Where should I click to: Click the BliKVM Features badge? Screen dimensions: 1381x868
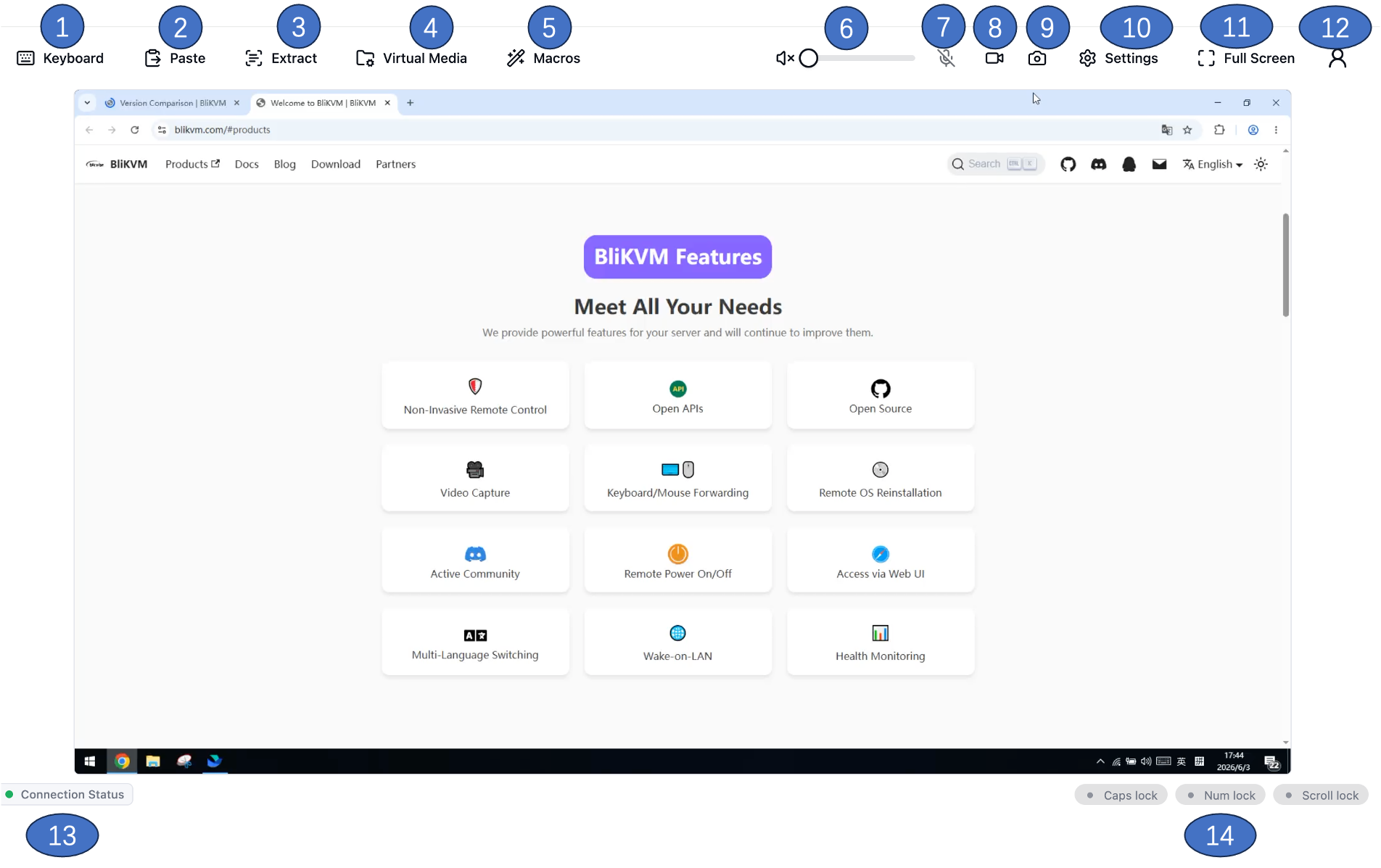coord(677,257)
